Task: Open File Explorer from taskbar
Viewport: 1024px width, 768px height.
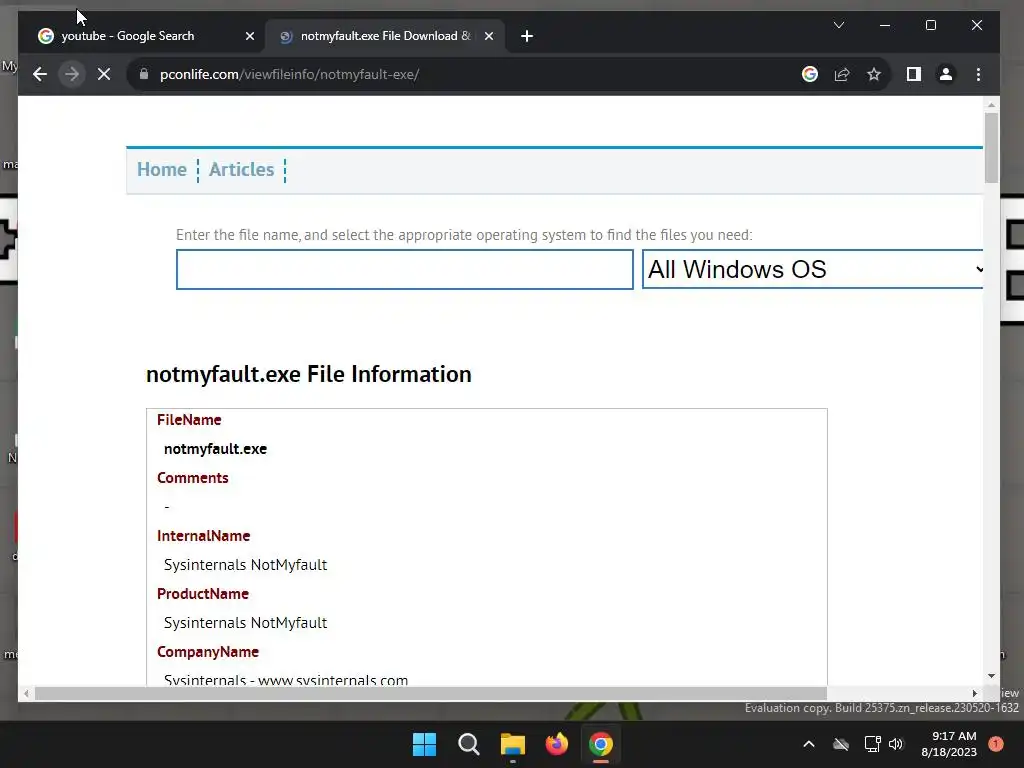Action: [x=513, y=744]
